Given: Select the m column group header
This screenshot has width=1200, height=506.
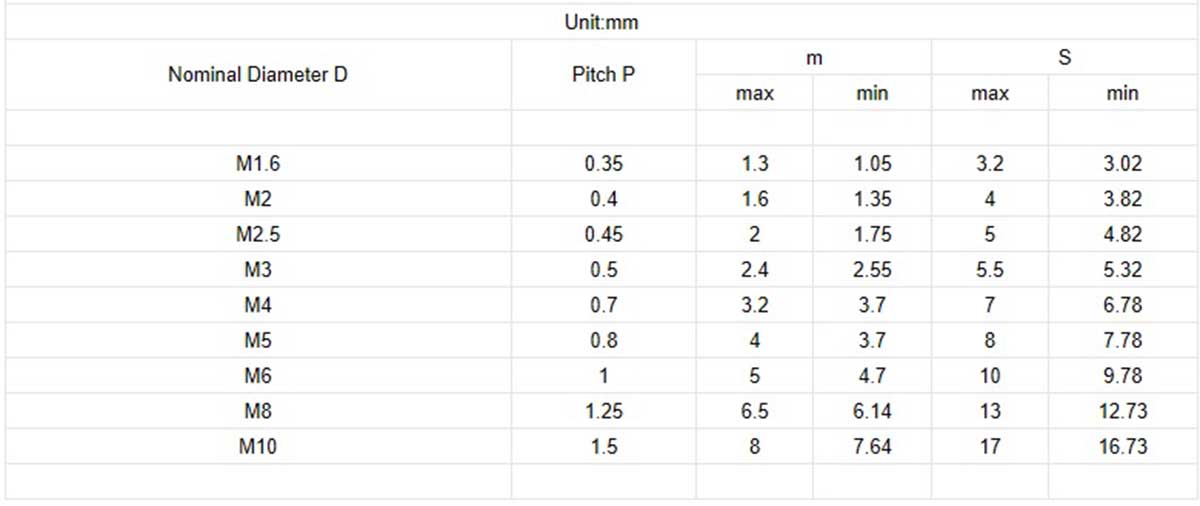Looking at the screenshot, I should pyautogui.click(x=814, y=58).
